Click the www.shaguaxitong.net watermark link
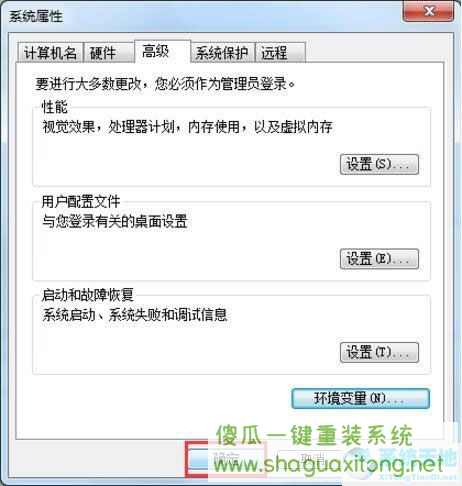This screenshot has height=486, width=462. (x=328, y=464)
